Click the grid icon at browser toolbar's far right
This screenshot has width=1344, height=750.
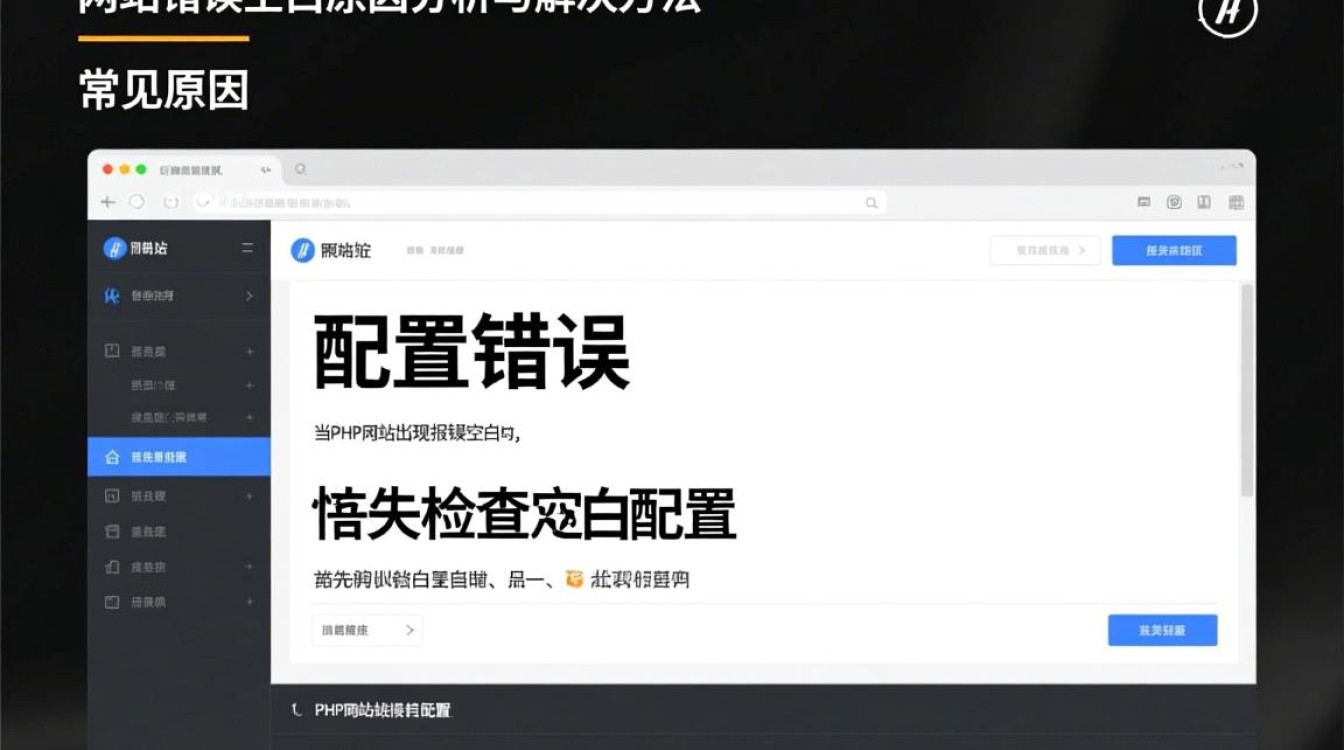coord(1236,202)
